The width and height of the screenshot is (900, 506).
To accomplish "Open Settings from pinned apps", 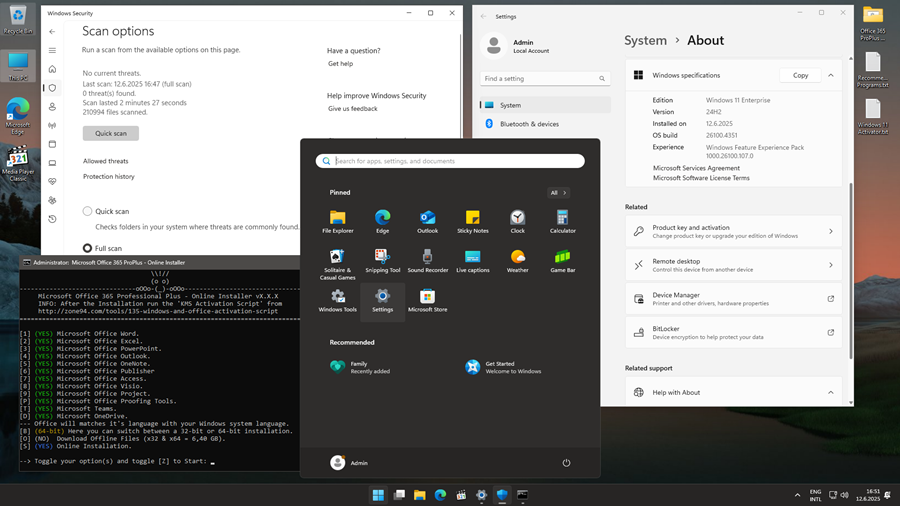I will pos(382,301).
